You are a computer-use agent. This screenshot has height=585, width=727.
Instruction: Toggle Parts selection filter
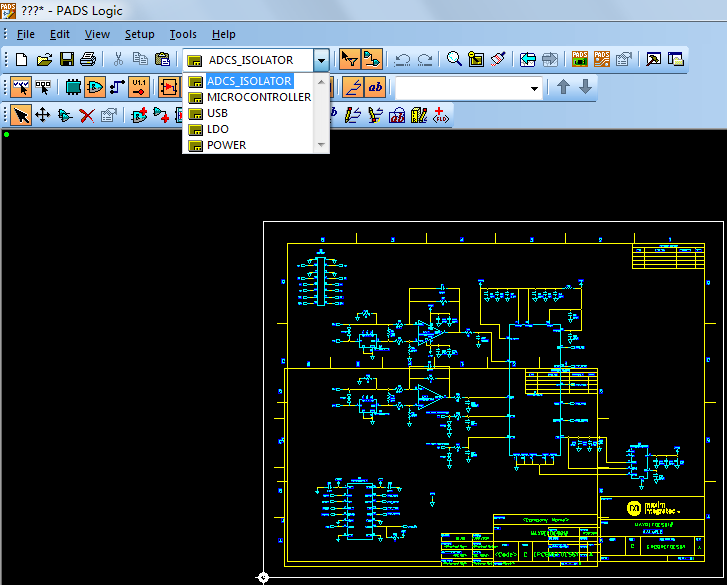point(73,87)
